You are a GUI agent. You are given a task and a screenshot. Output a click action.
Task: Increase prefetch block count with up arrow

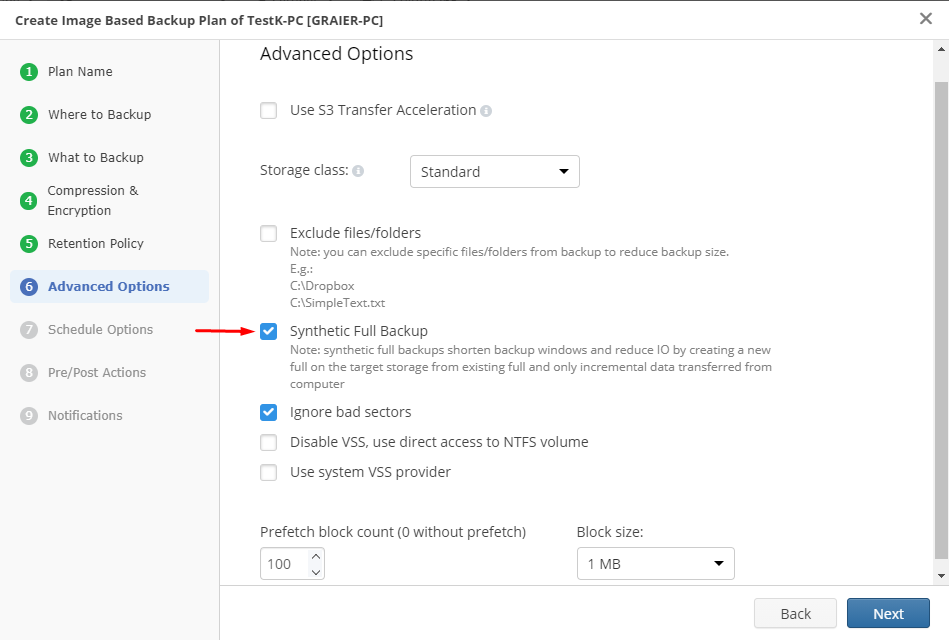pyautogui.click(x=317, y=557)
